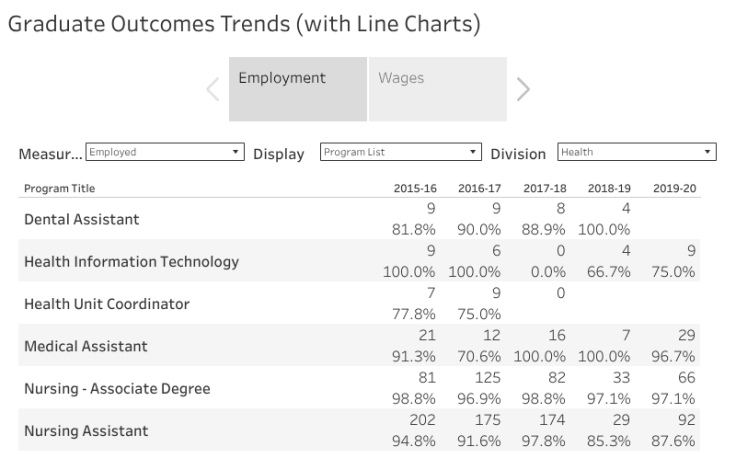The image size is (736, 454).
Task: Select the Health Unit Coordinator row
Action: [x=107, y=304]
